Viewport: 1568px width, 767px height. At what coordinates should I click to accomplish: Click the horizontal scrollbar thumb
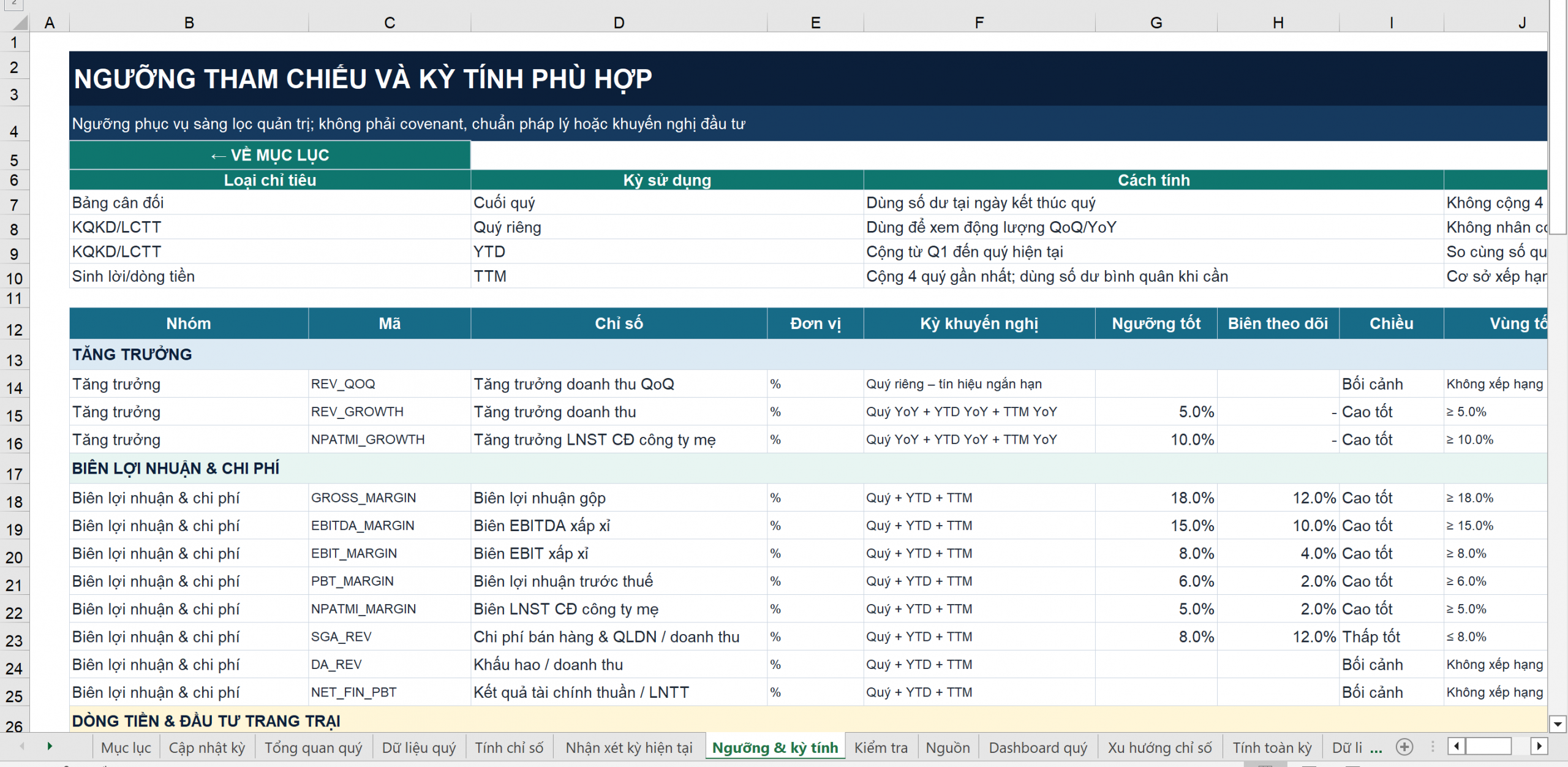click(x=1488, y=746)
